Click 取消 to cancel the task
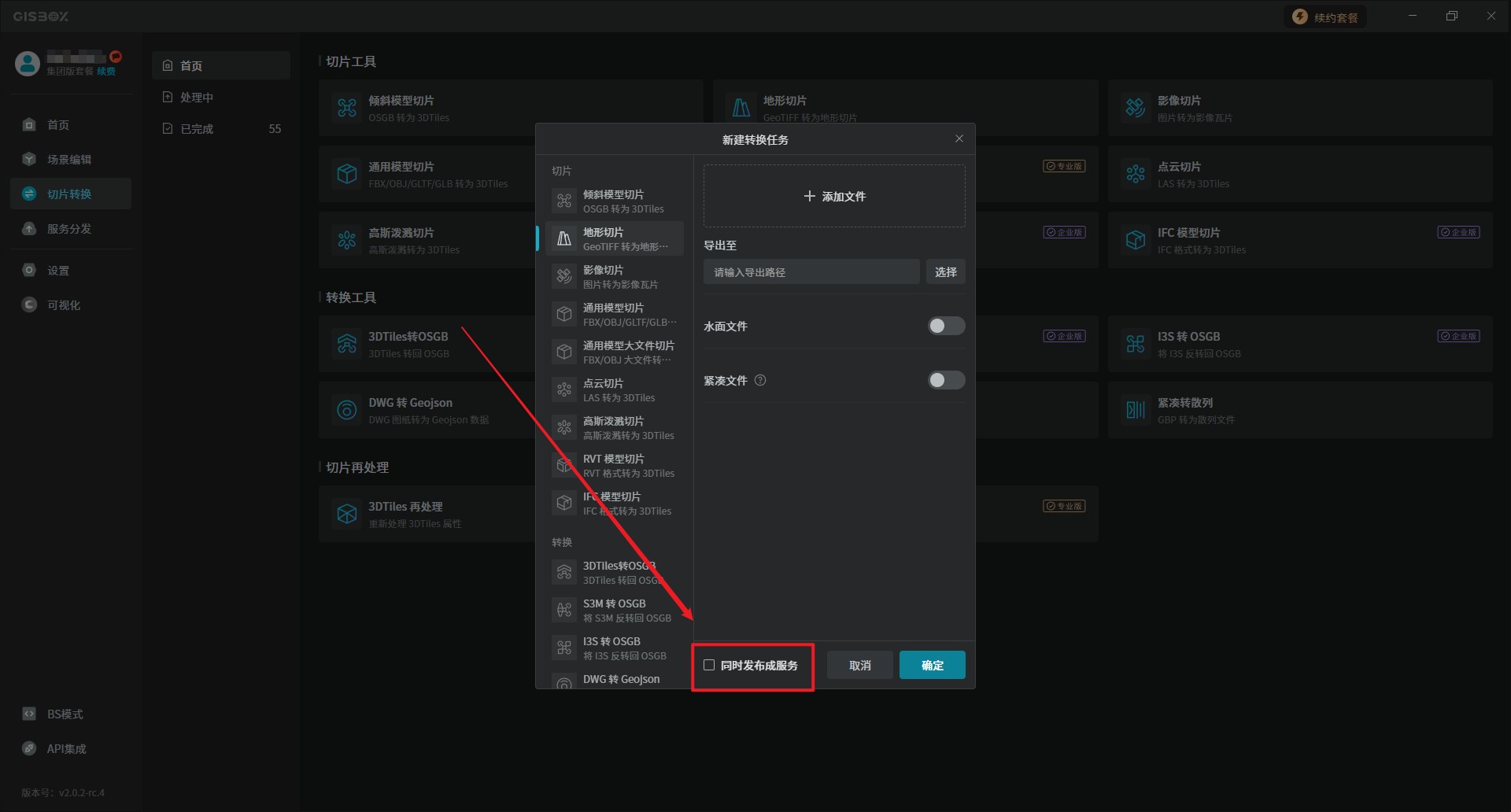The height and width of the screenshot is (812, 1511). pyautogui.click(x=859, y=666)
